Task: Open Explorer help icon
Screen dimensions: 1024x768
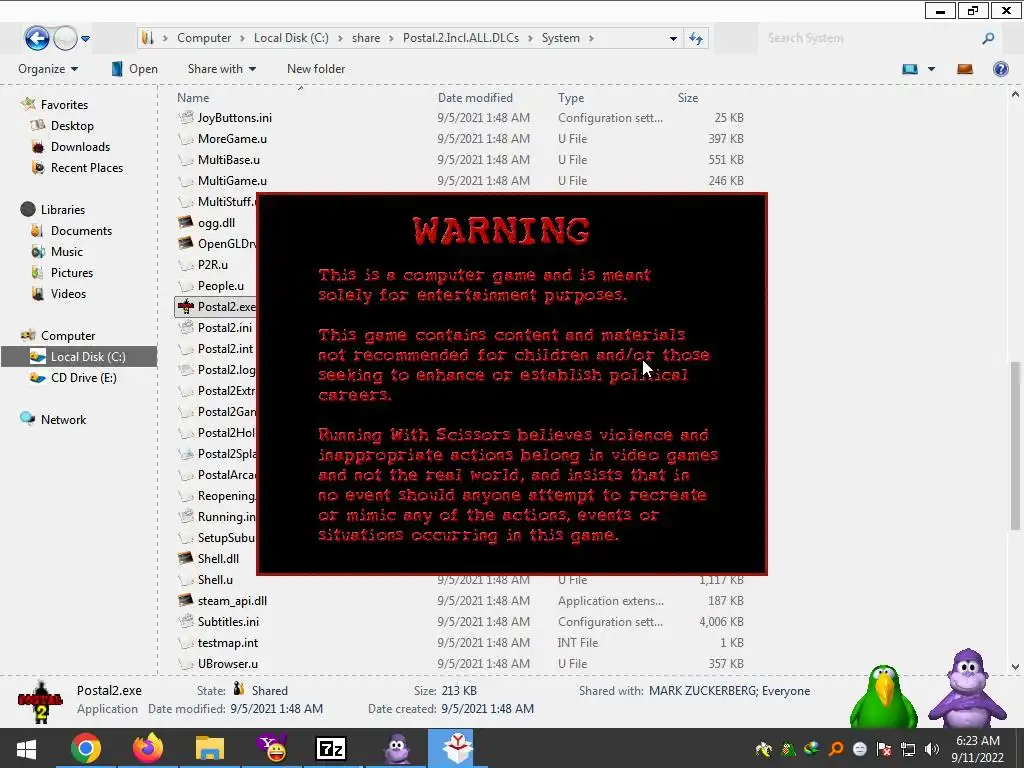Action: click(x=1000, y=69)
